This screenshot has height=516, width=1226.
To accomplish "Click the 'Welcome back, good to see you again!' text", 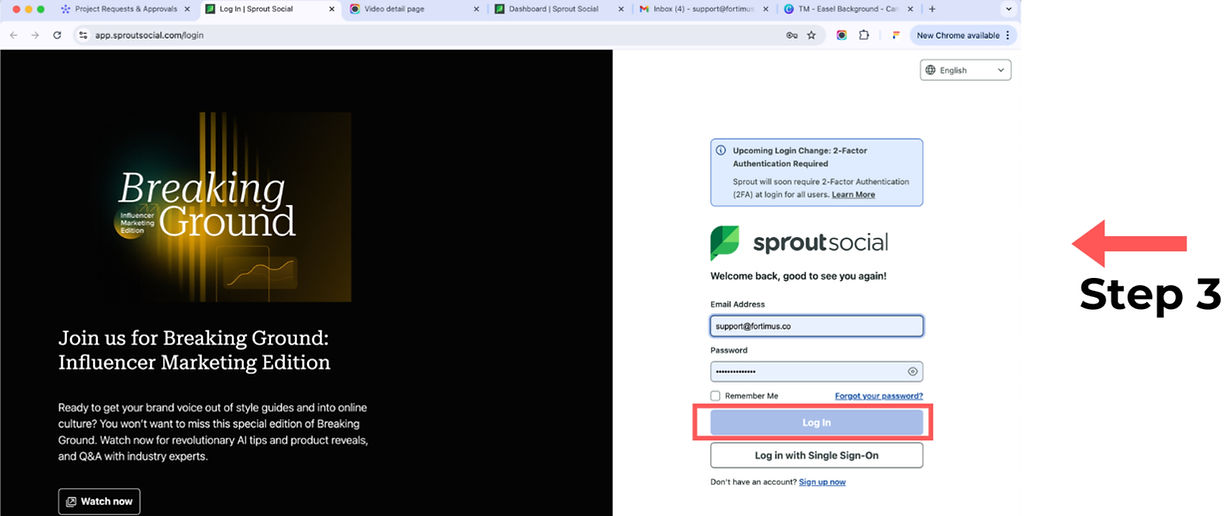I will (x=798, y=275).
